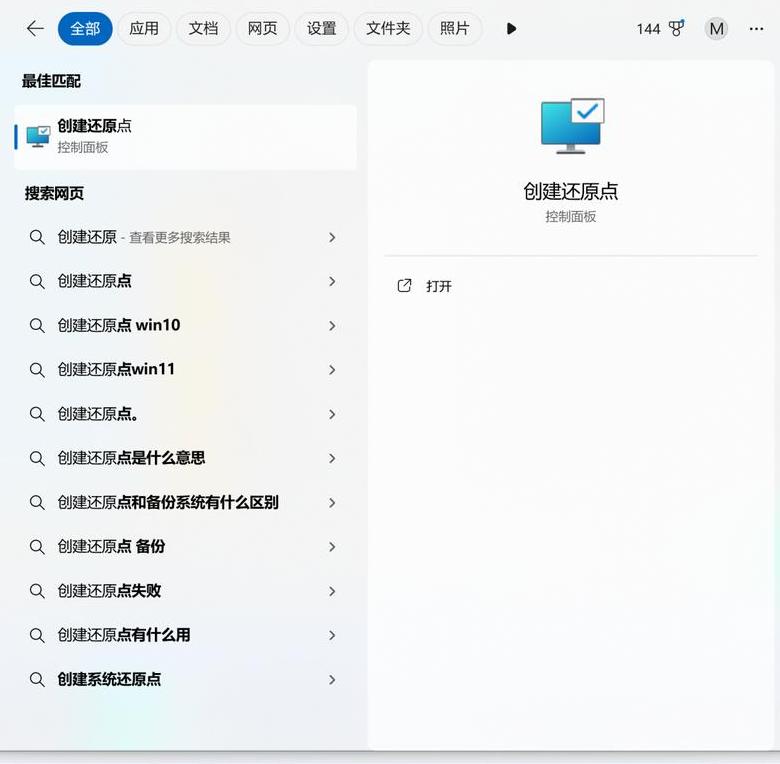Open the M user account avatar
This screenshot has width=780, height=764.
[x=716, y=29]
